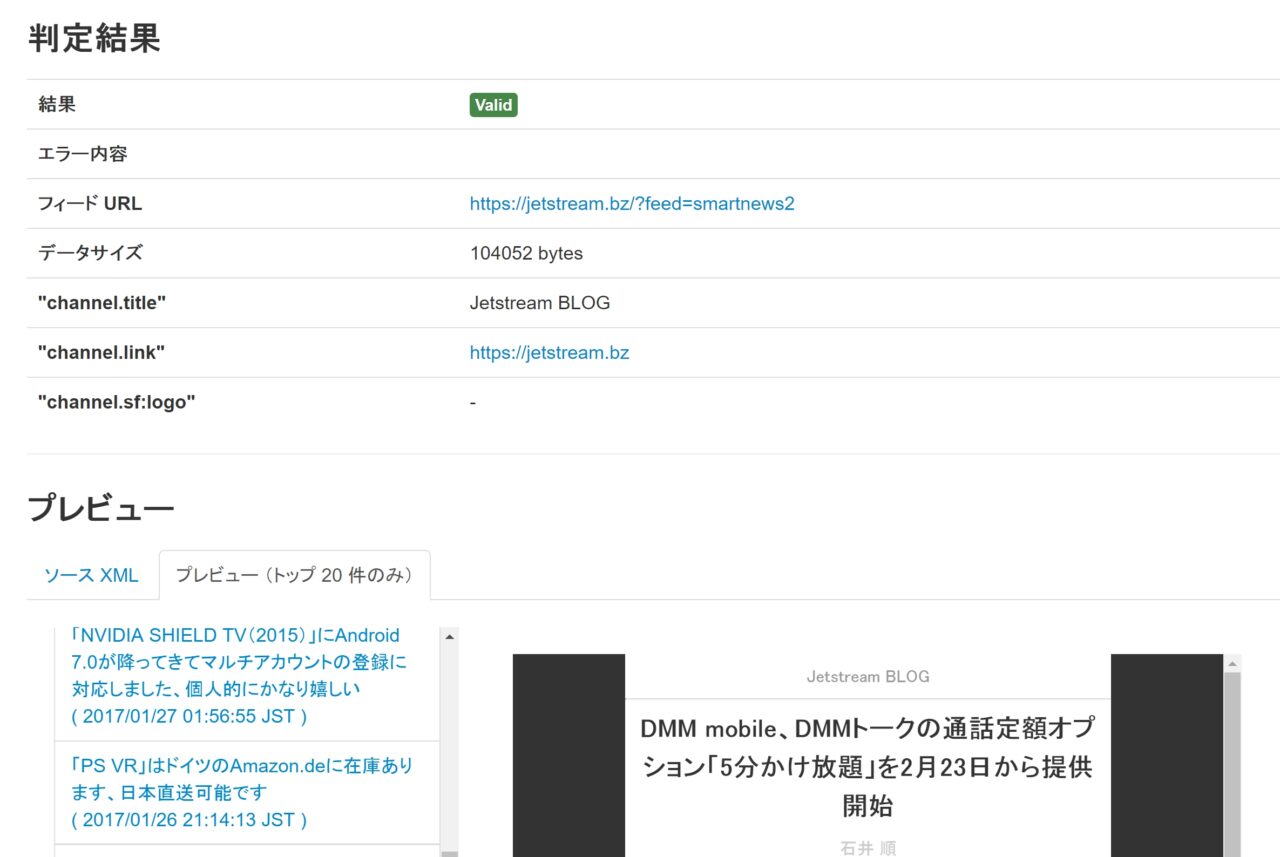The image size is (1280, 857).
Task: Click the "channel.sf:logo" row label
Action: (x=116, y=403)
